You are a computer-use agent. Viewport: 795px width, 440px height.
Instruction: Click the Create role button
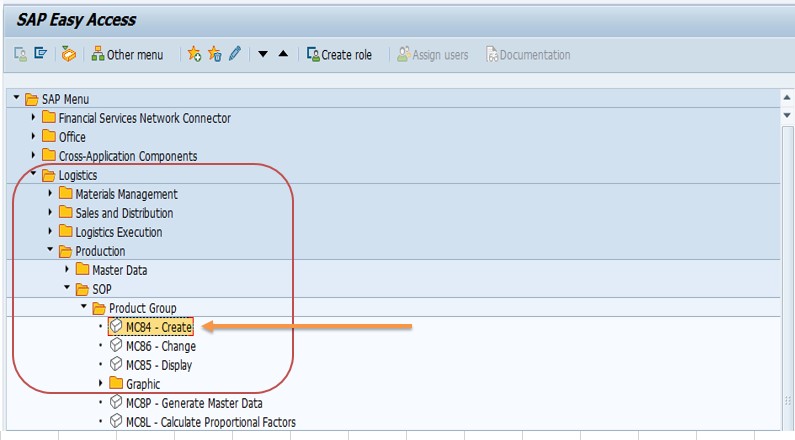339,54
